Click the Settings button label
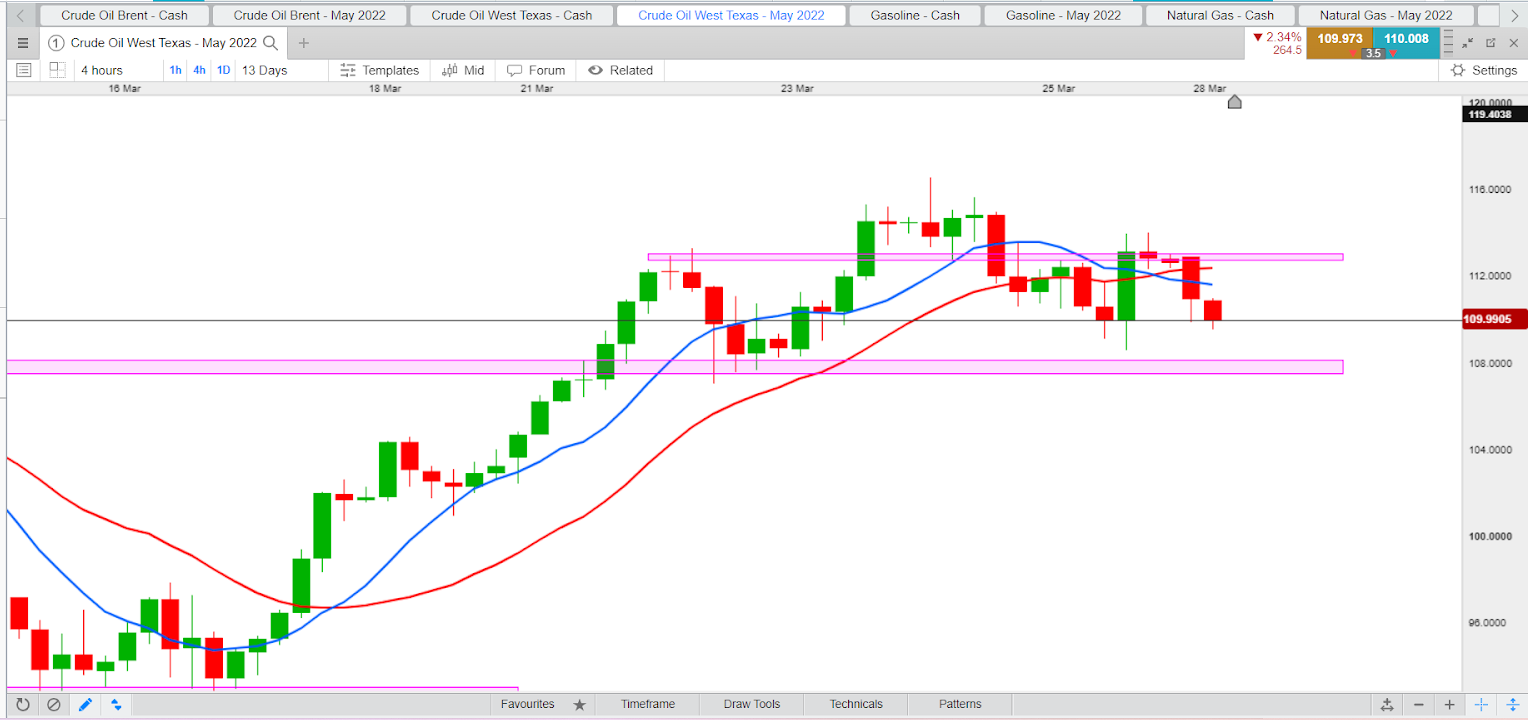The width and height of the screenshot is (1528, 720). pos(1494,70)
